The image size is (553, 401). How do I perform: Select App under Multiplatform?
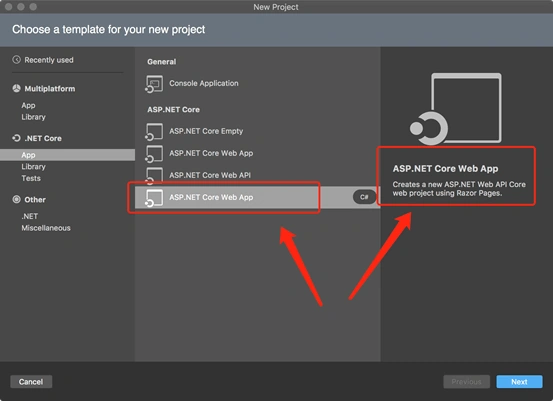coord(28,105)
